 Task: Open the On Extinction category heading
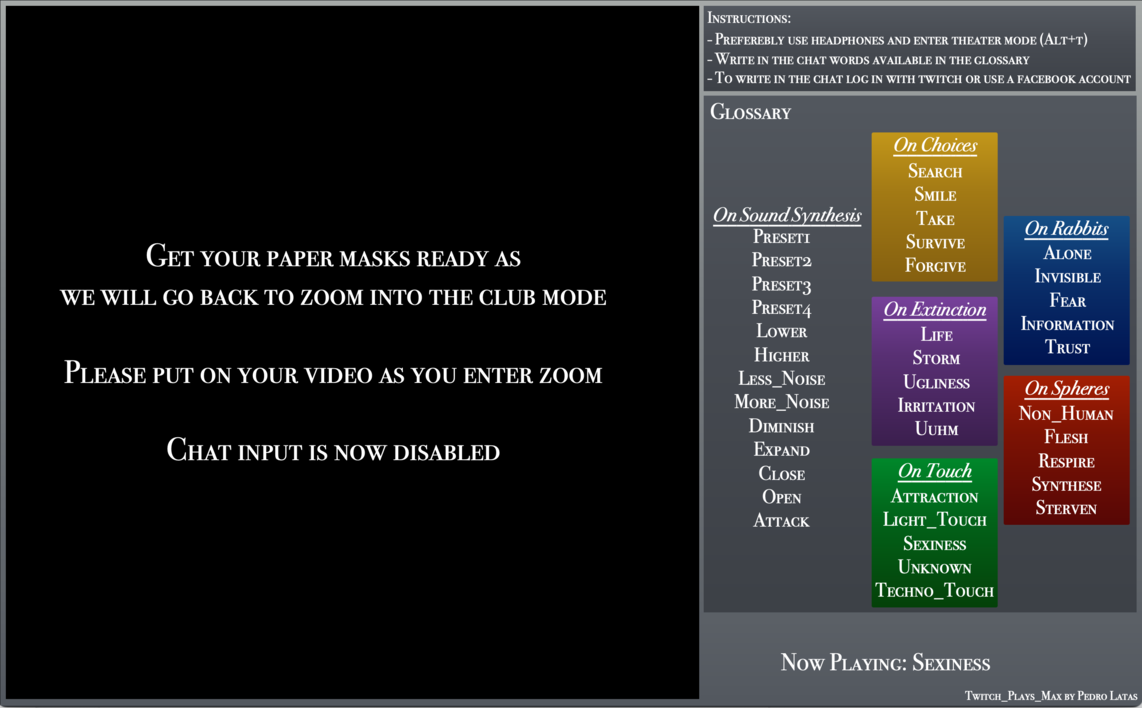click(x=934, y=310)
